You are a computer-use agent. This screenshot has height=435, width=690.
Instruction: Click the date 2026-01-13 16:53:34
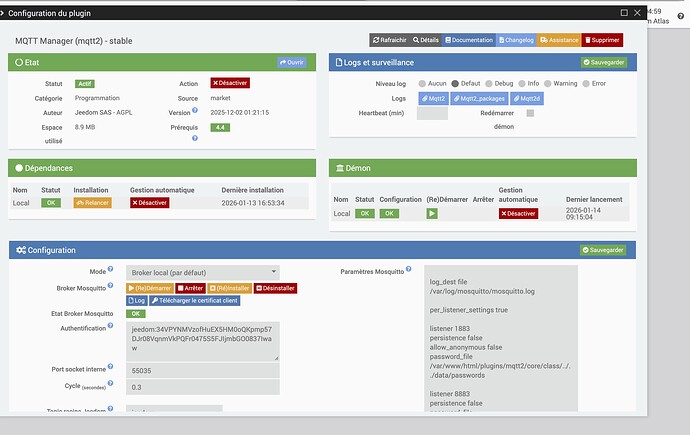click(x=253, y=203)
